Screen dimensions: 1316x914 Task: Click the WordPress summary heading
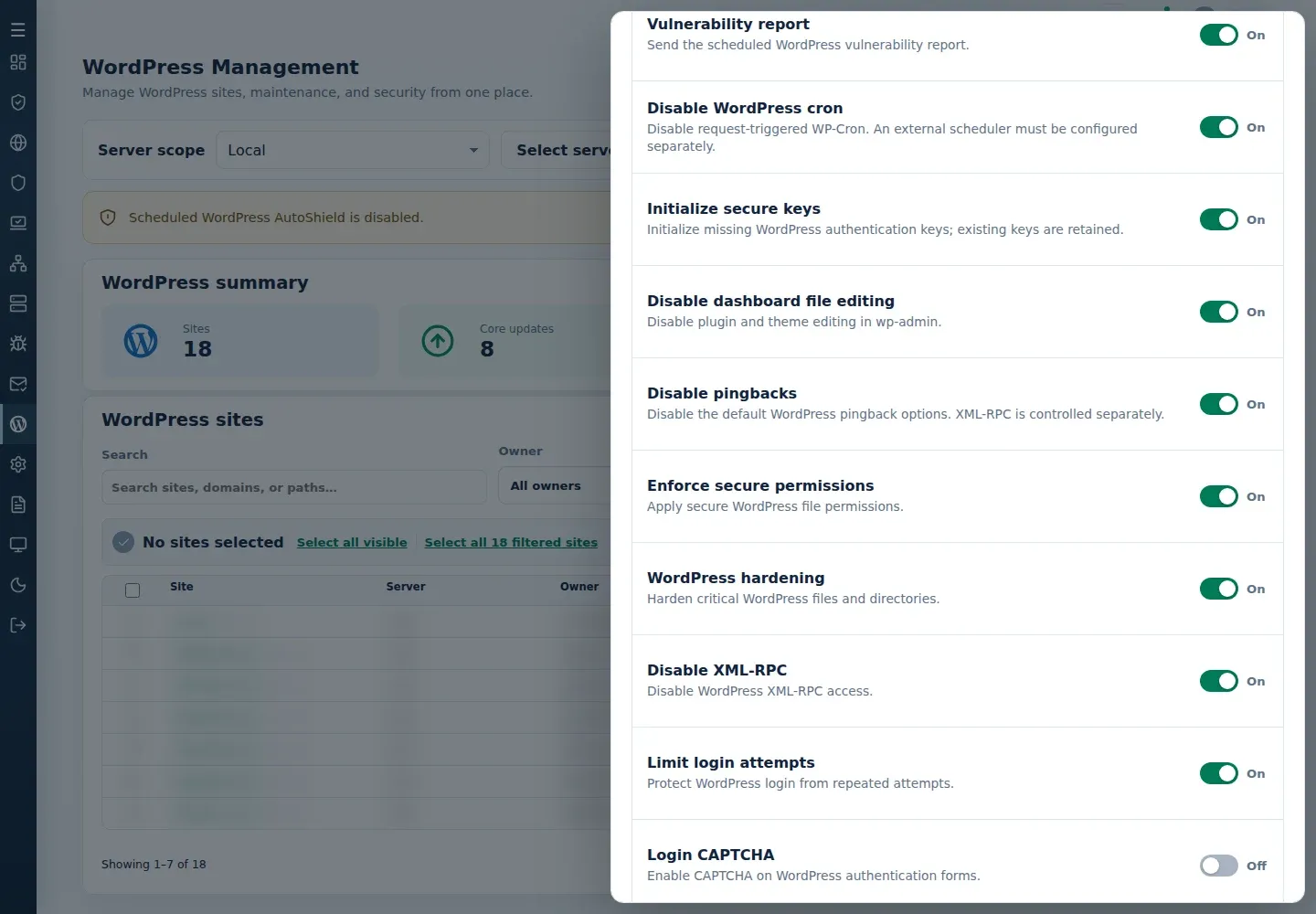click(x=205, y=282)
